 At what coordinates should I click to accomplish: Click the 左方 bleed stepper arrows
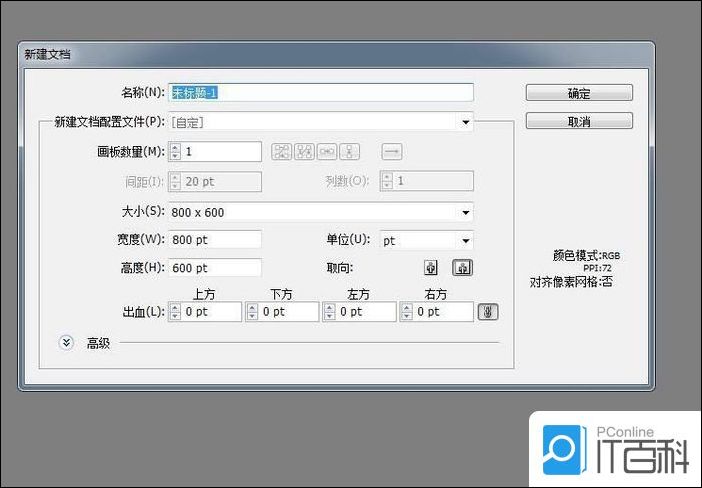pyautogui.click(x=330, y=312)
